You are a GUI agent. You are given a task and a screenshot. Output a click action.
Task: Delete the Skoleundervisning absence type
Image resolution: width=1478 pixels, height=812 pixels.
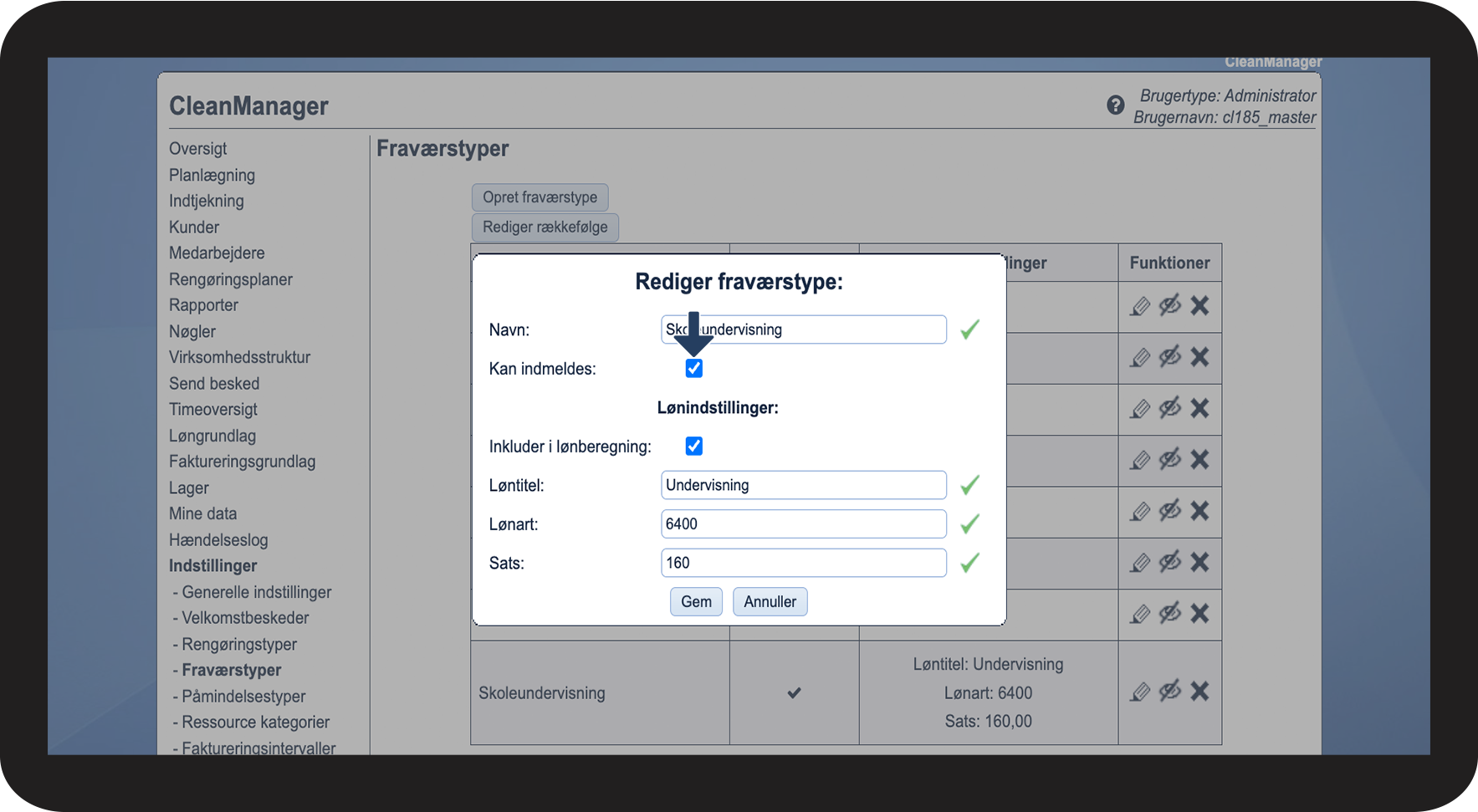click(x=1199, y=691)
